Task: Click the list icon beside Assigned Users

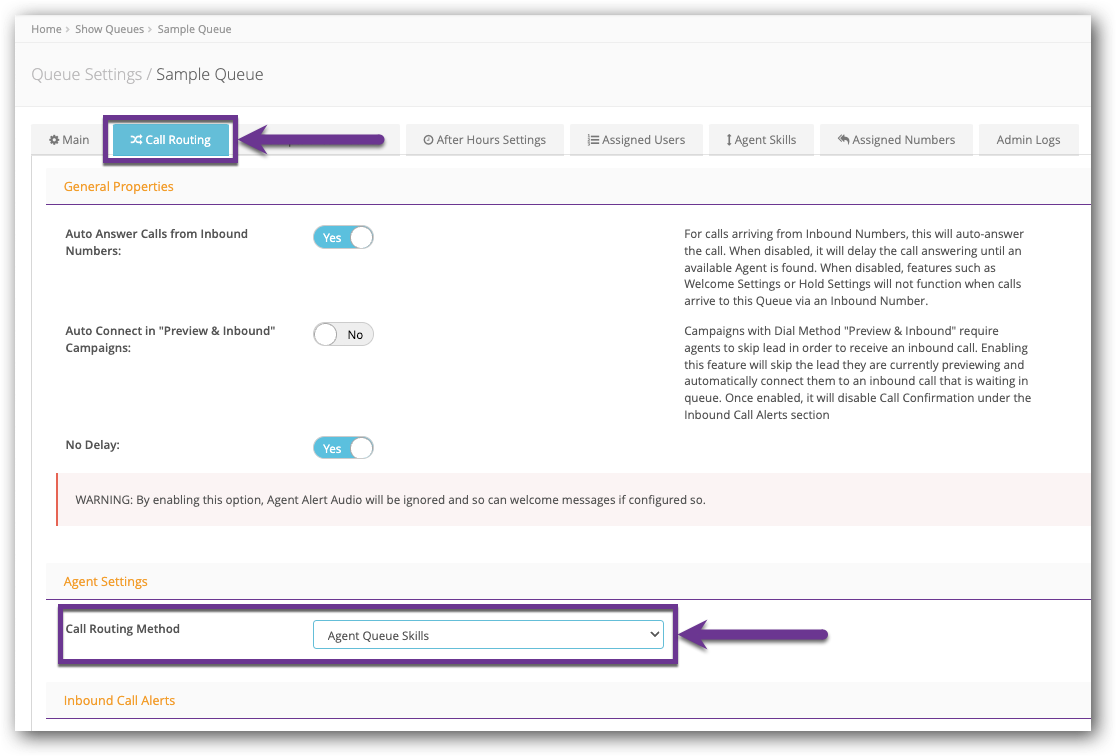Action: click(x=592, y=140)
